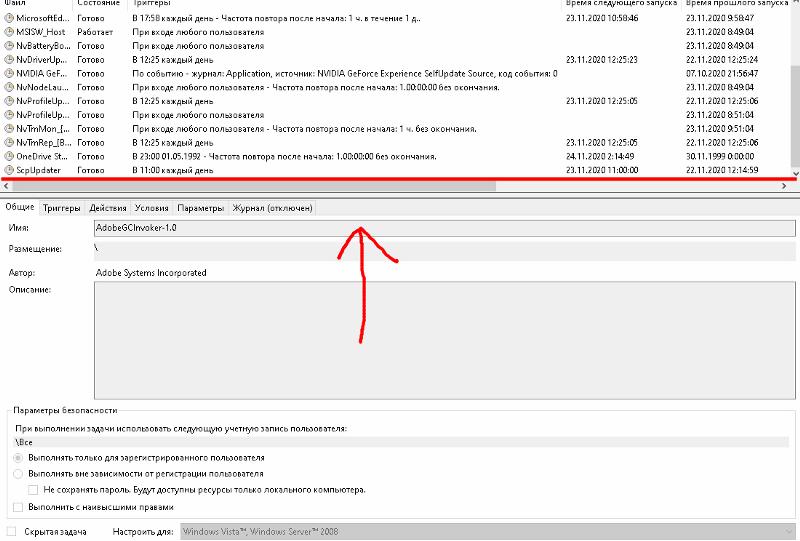Open the Параметры tab

[x=201, y=208]
